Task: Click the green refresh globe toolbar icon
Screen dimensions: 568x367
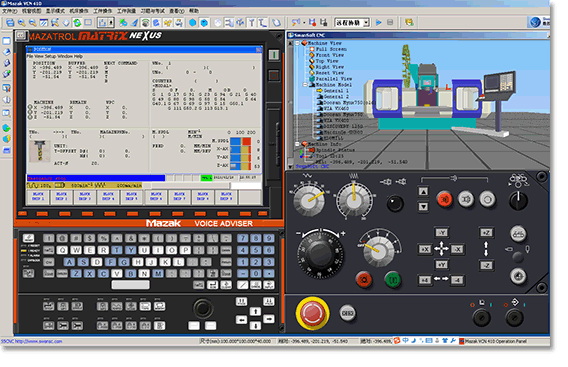Action: (77, 23)
